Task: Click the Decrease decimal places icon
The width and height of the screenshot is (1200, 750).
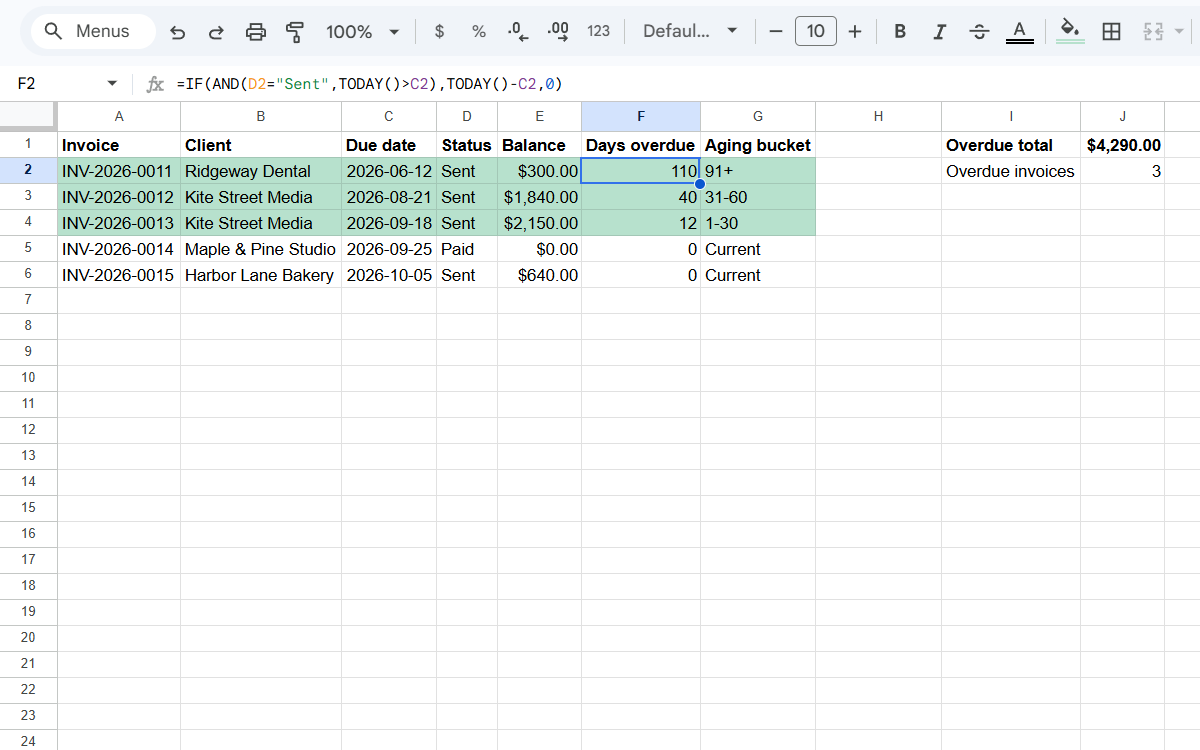Action: pos(518,32)
